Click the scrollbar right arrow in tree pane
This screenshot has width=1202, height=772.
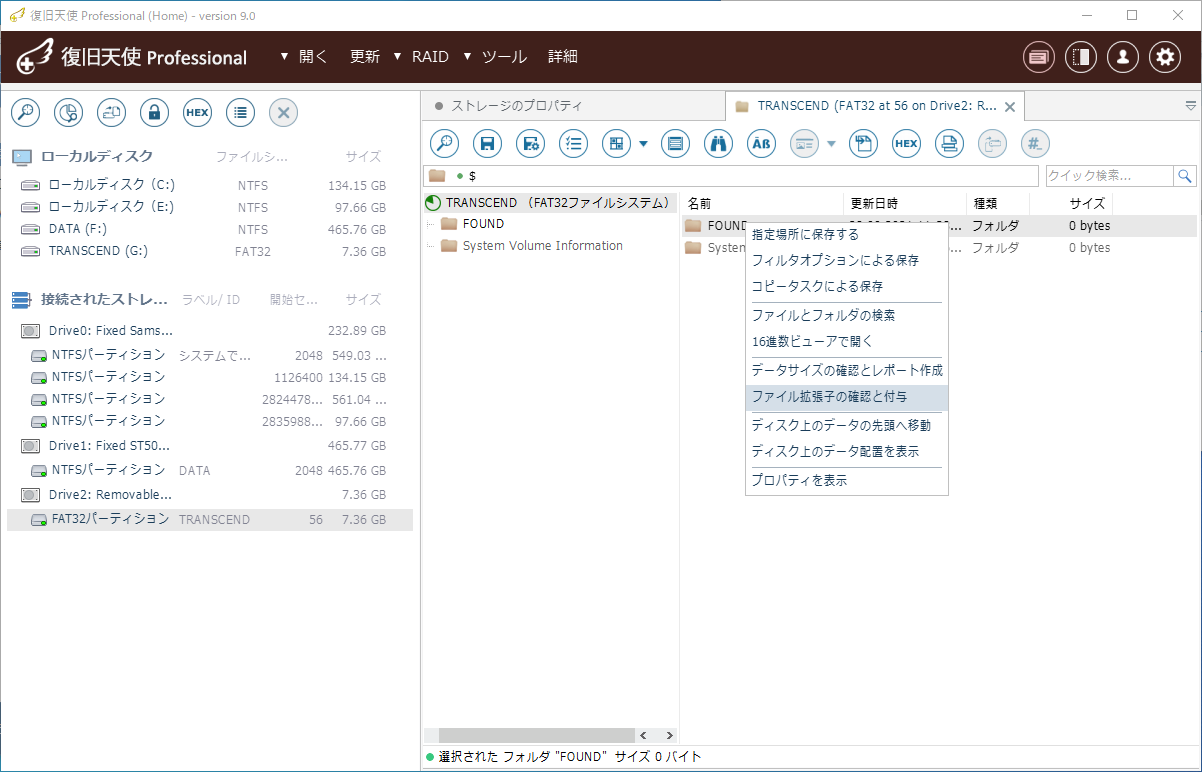669,735
